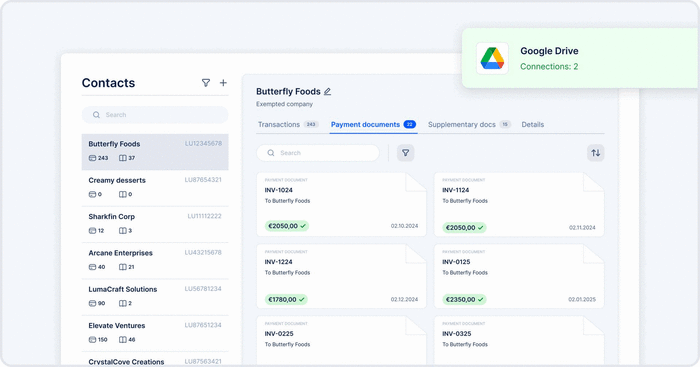Select Elevate Ventures contact
Image resolution: width=700 pixels, height=367 pixels.
click(x=155, y=333)
